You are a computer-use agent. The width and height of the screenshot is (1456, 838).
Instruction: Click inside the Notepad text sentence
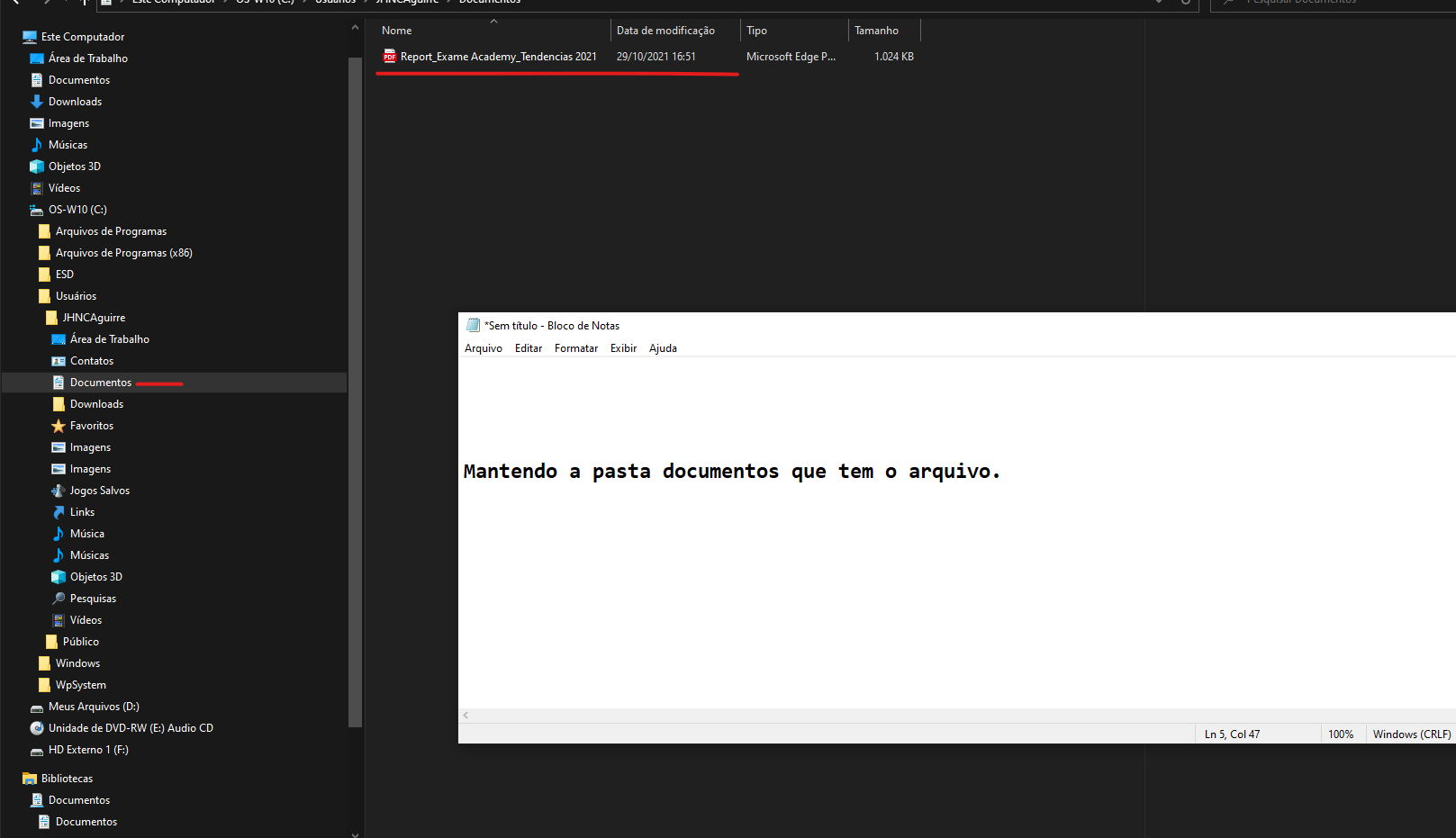(x=731, y=471)
